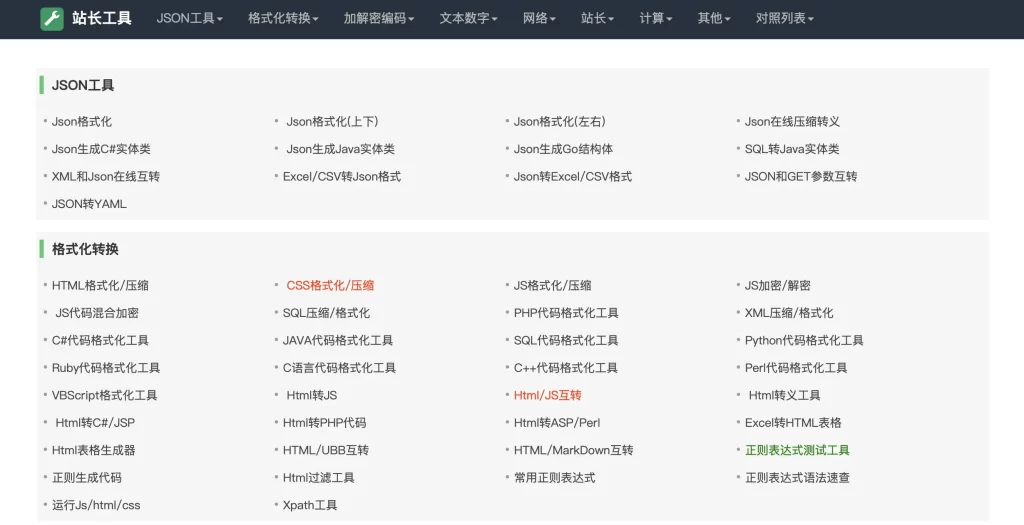Open the Json格式化 tool link

pyautogui.click(x=82, y=122)
